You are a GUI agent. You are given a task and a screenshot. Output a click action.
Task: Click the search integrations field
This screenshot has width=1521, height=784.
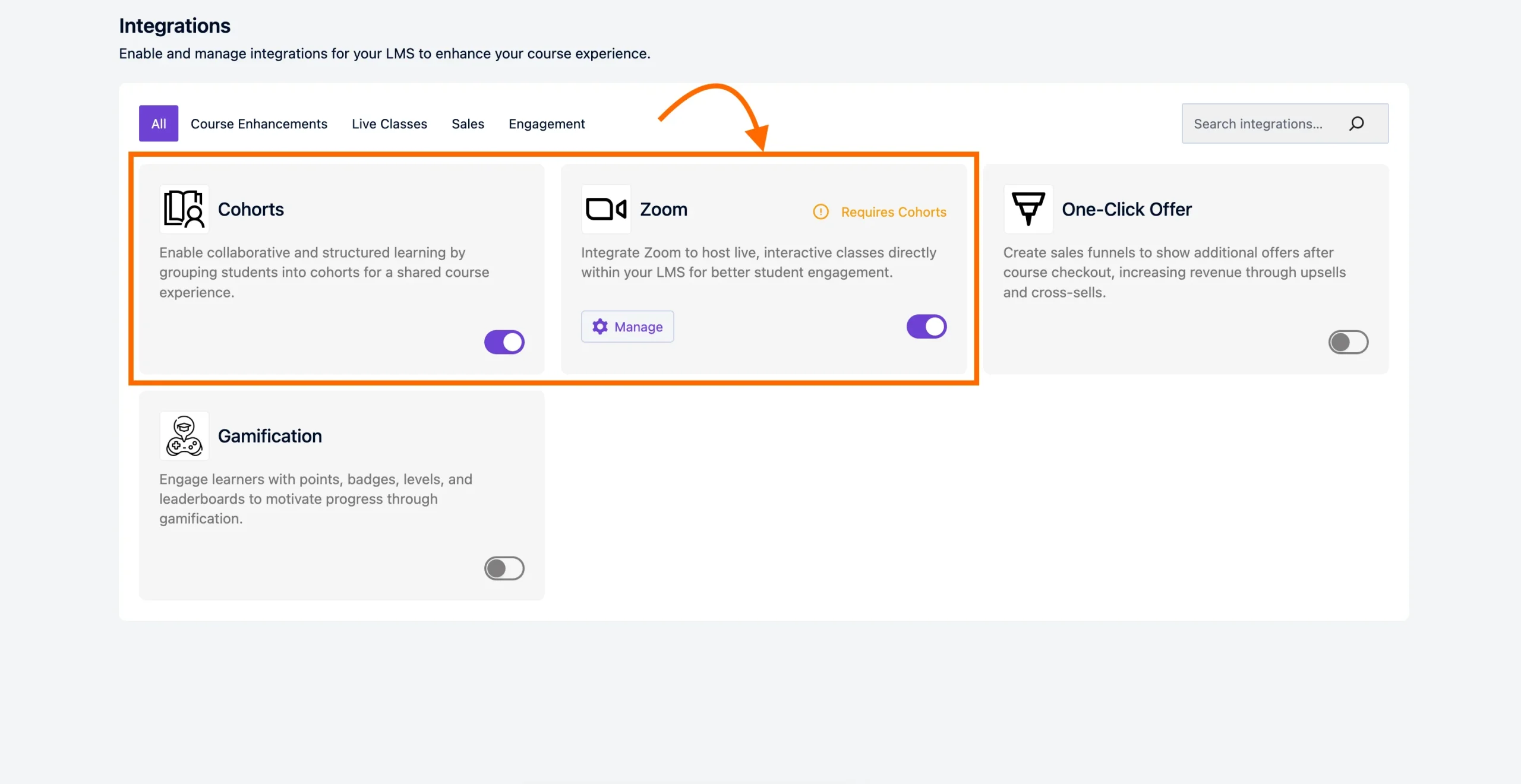[1260, 124]
